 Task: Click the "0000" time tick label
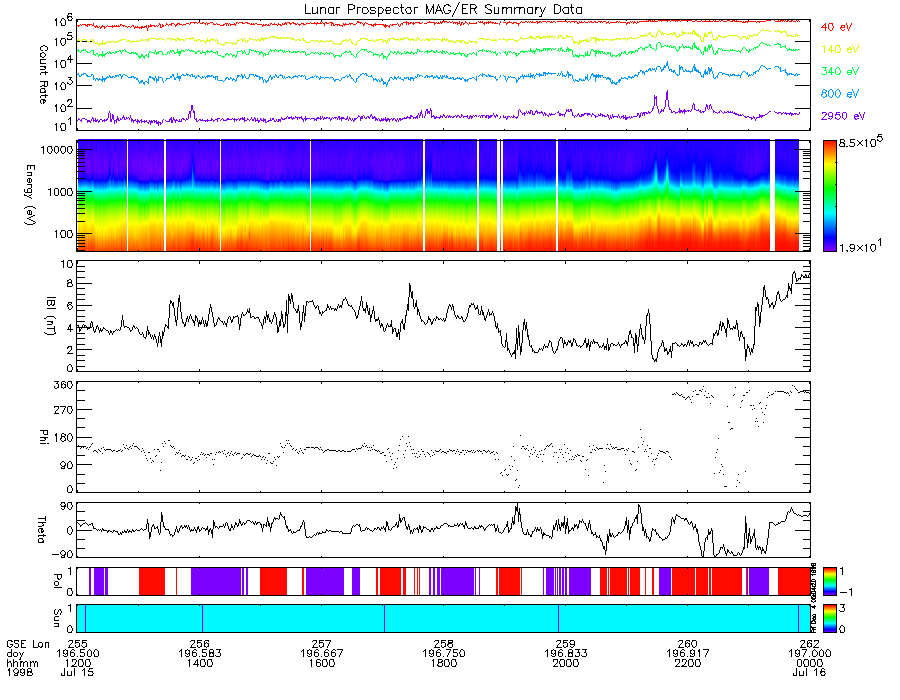[x=809, y=663]
